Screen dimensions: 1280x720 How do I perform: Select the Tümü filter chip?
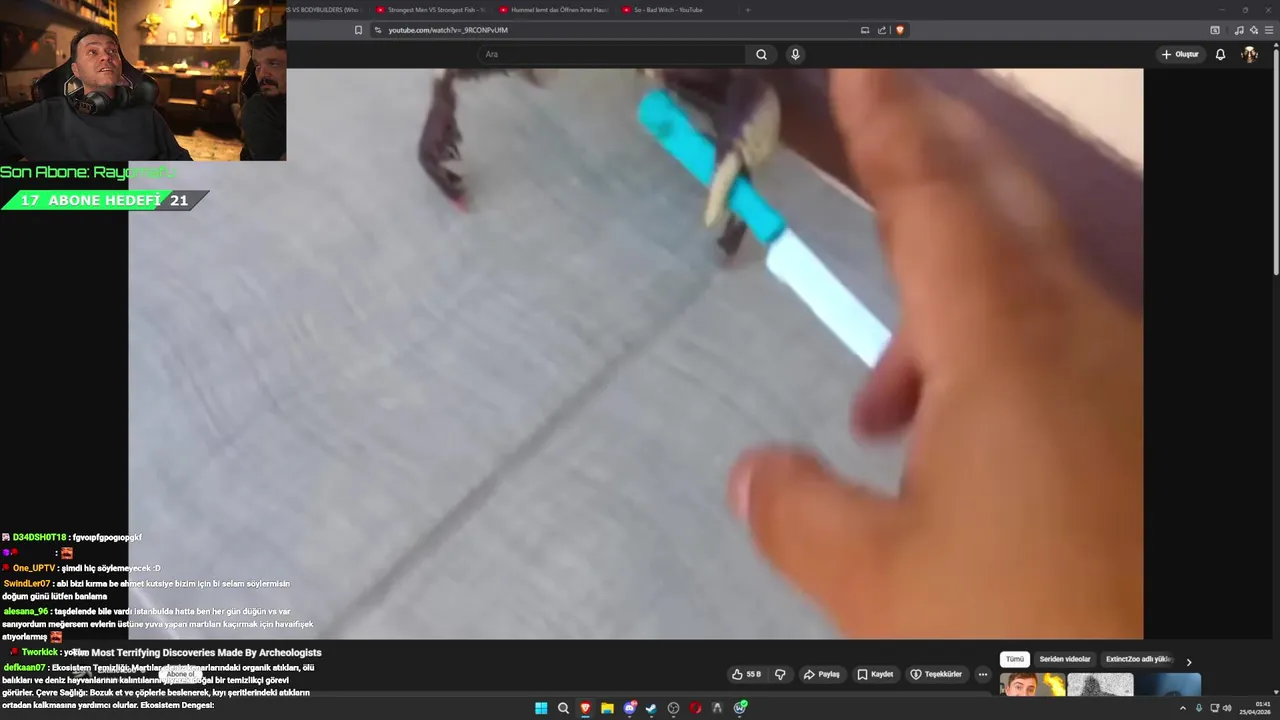coord(1015,660)
